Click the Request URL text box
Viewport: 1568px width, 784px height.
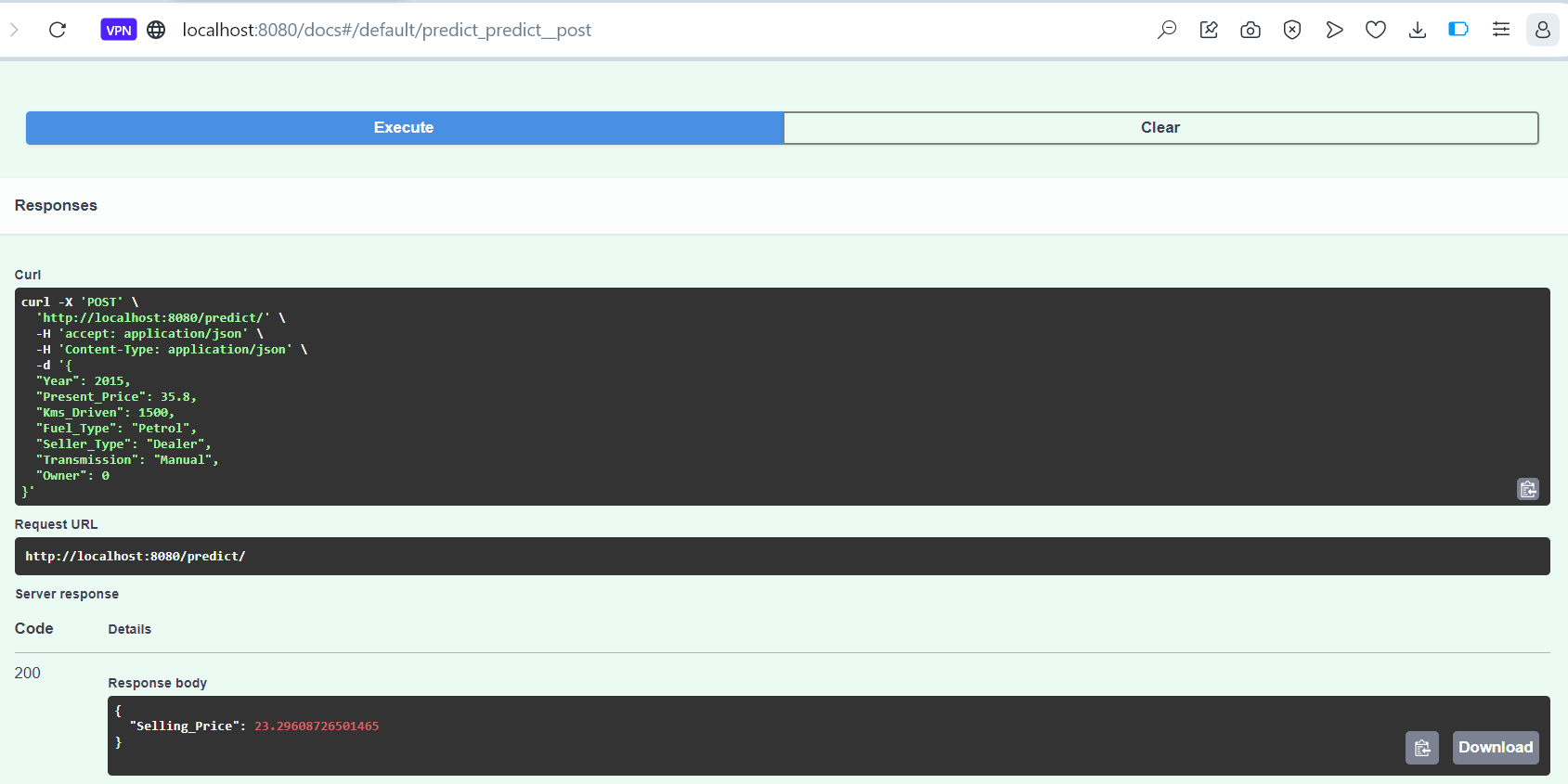[783, 557]
